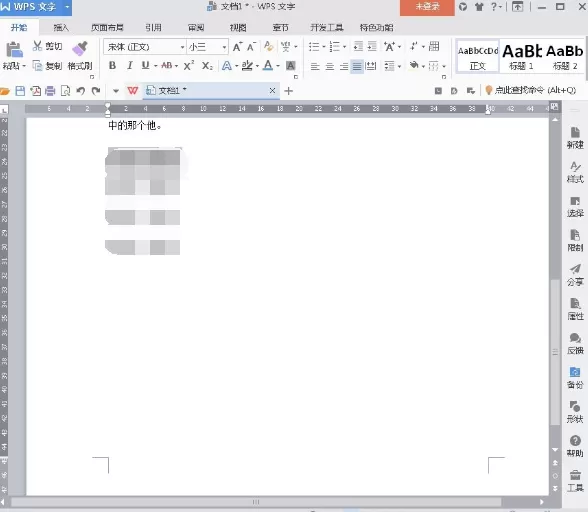Apply red font color A icon

[x=268, y=66]
